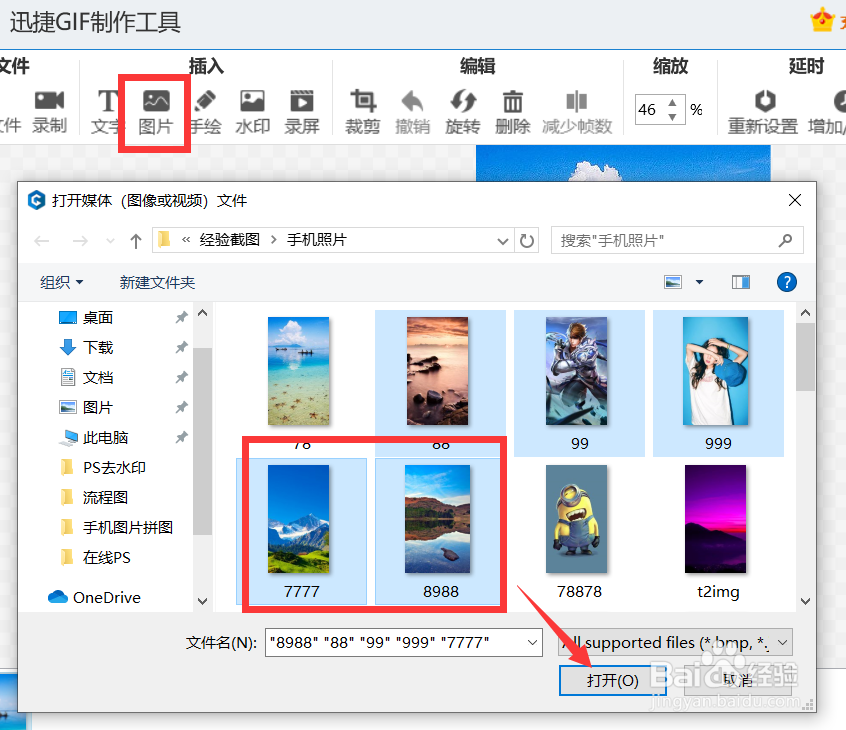The height and width of the screenshot is (730, 846).
Task: Click the forward navigation arrow in dialog
Action: [80, 241]
